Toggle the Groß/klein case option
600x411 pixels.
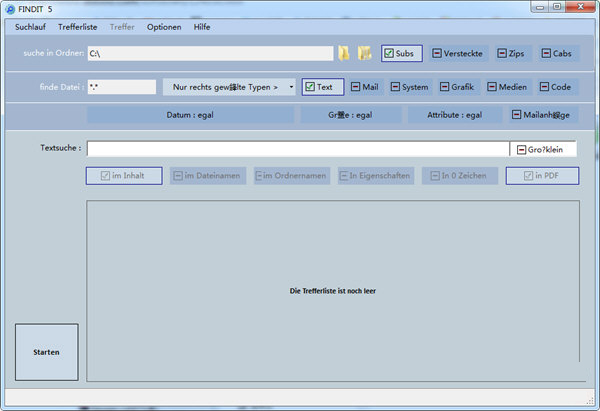pos(543,149)
